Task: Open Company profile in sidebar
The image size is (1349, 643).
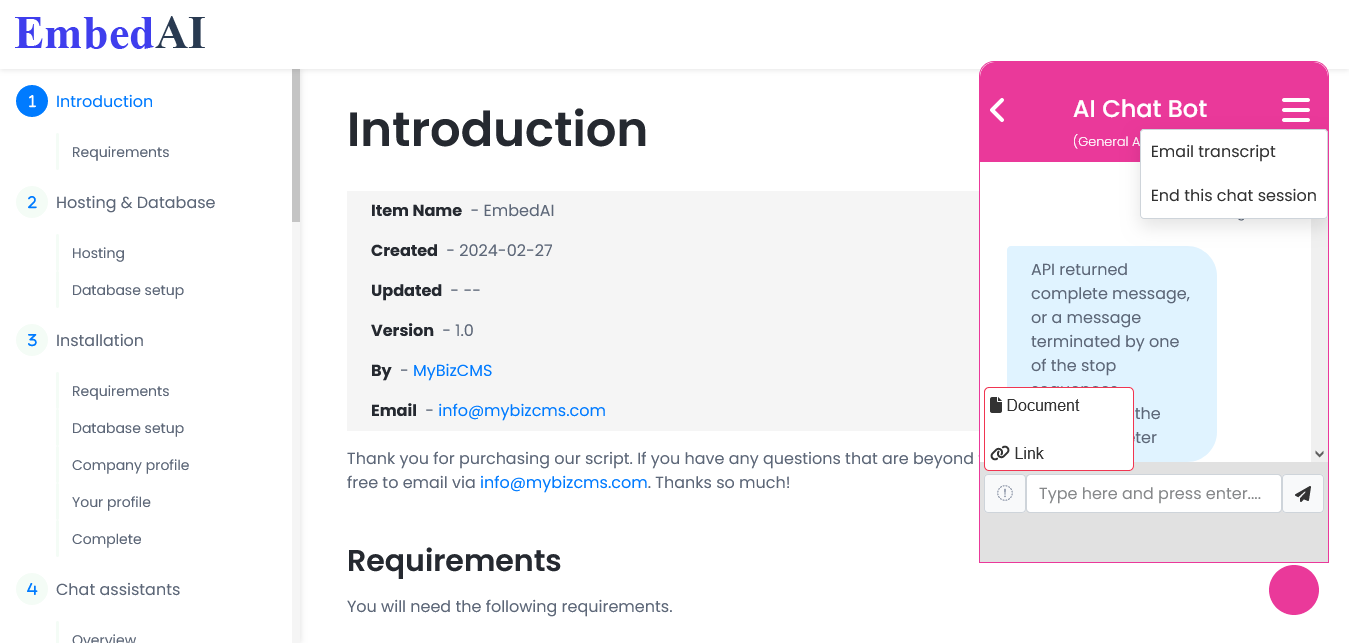Action: click(130, 465)
